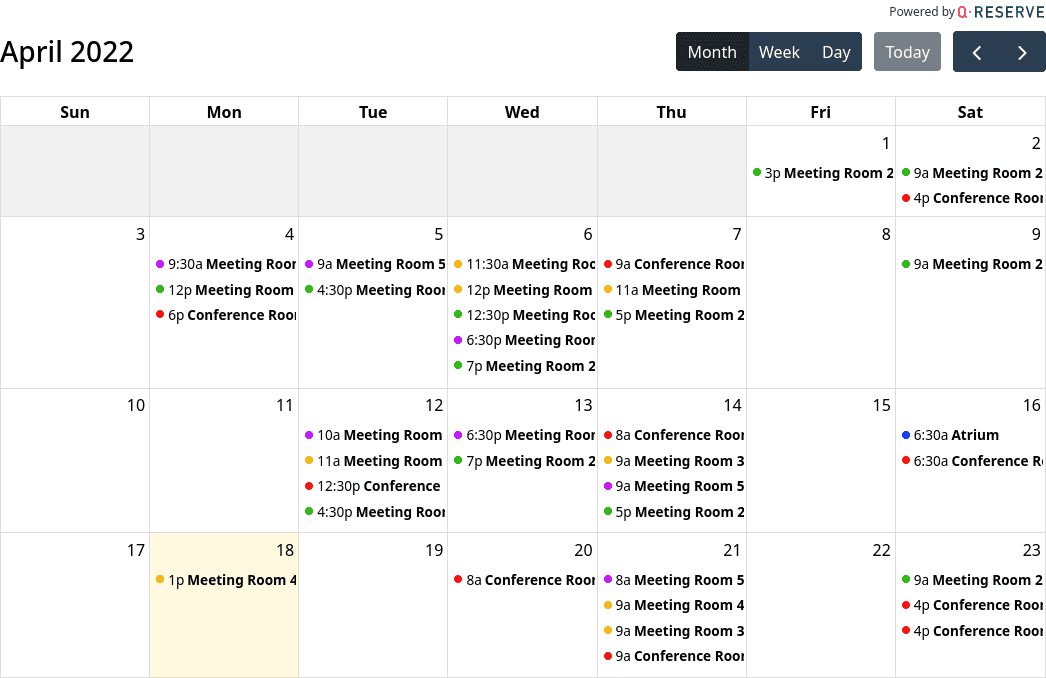
Task: Click the Today button
Action: [x=907, y=51]
